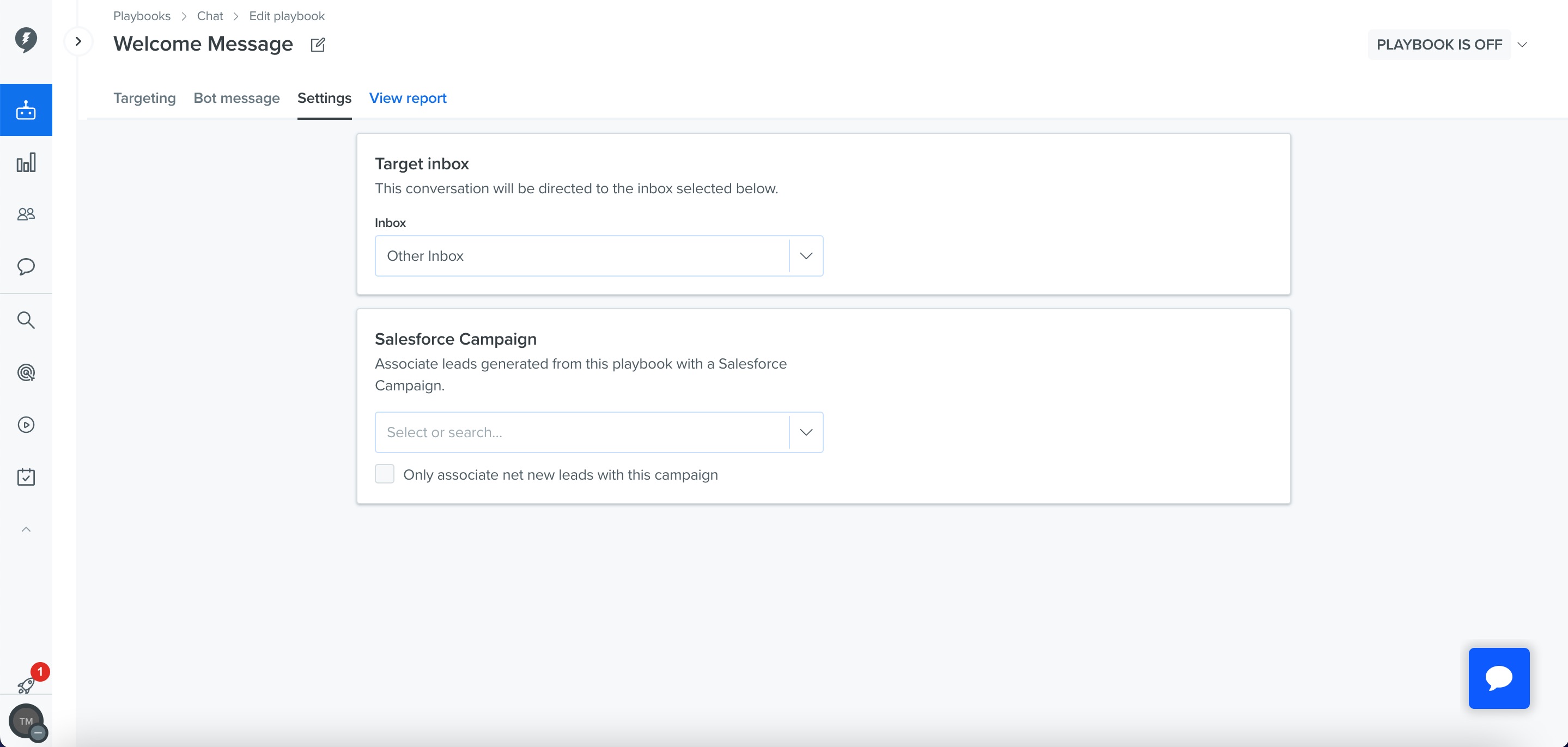Edit the Welcome Message playbook name

tap(318, 45)
